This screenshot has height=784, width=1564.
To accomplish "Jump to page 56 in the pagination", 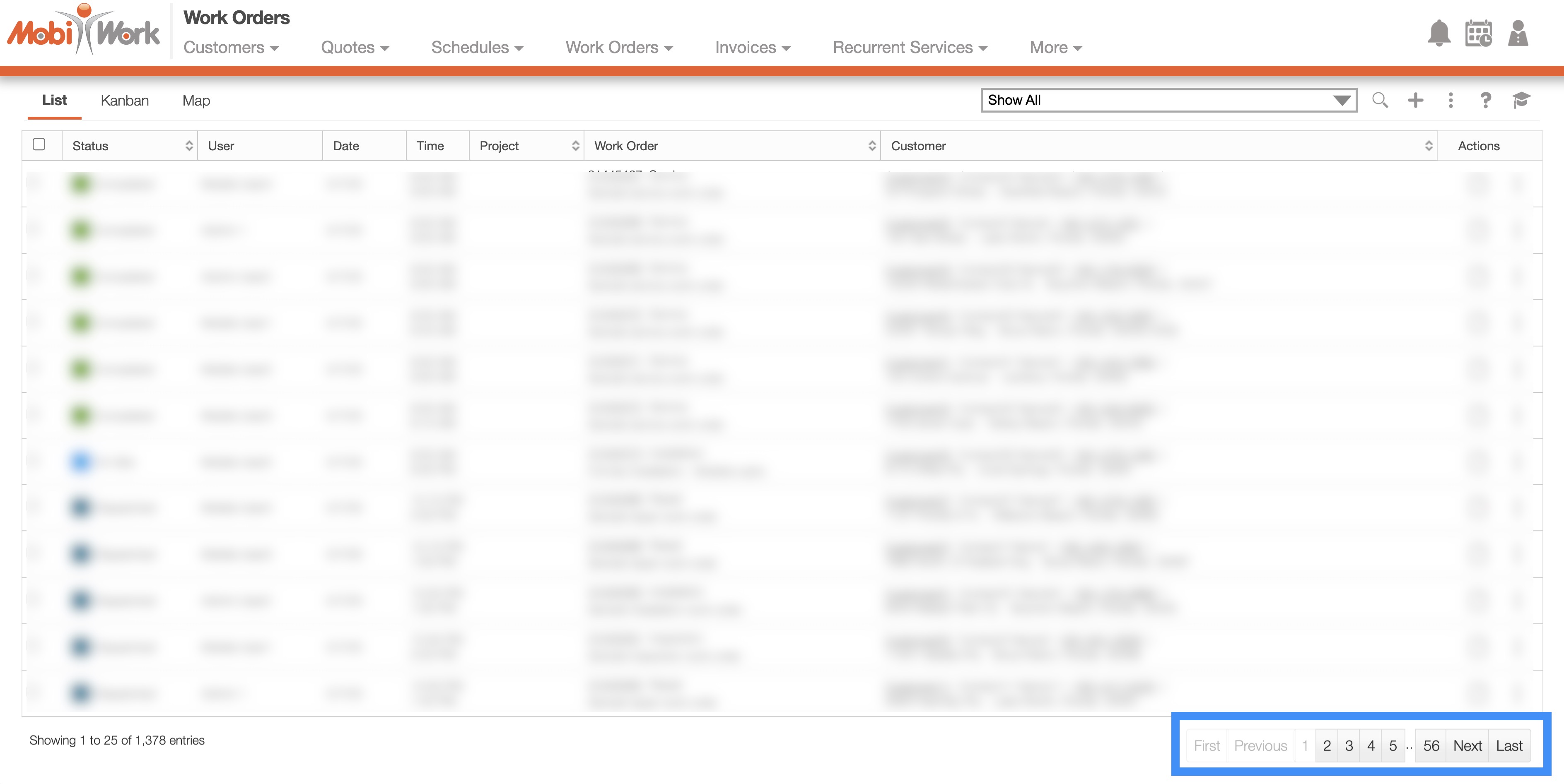I will (x=1431, y=746).
